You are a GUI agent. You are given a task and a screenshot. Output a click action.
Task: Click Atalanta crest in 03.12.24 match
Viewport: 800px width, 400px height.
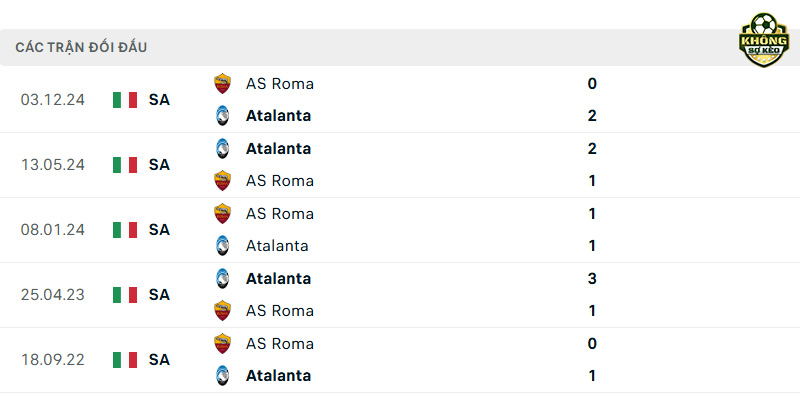[222, 116]
